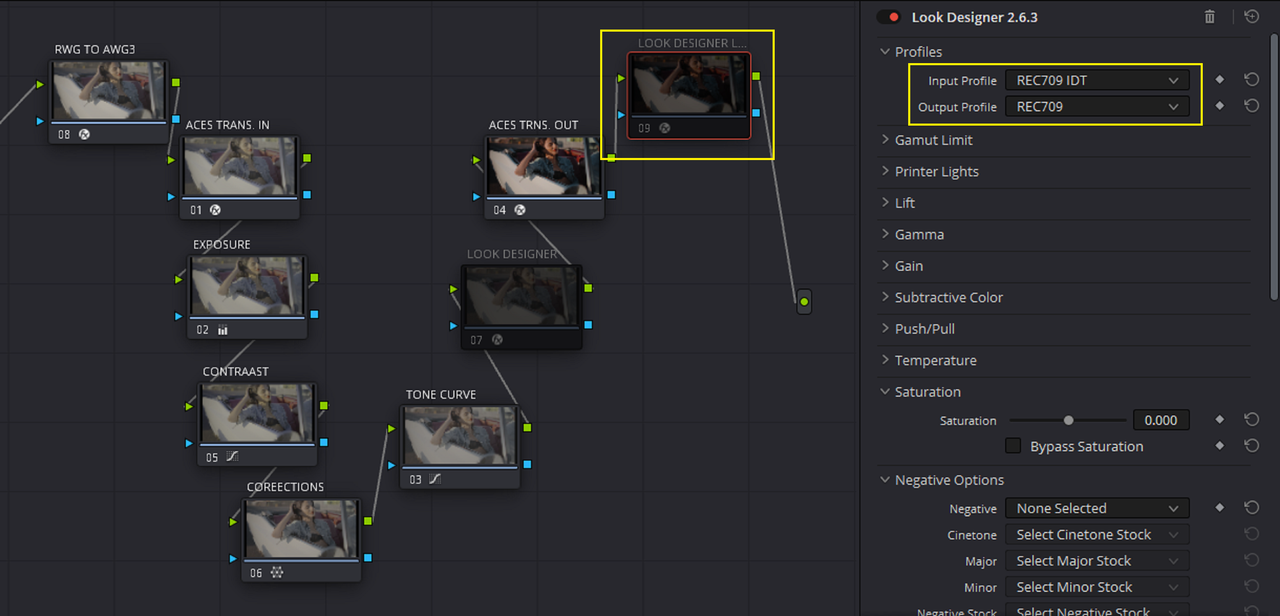Open the Input Profile dropdown
This screenshot has height=616, width=1280.
[1097, 80]
